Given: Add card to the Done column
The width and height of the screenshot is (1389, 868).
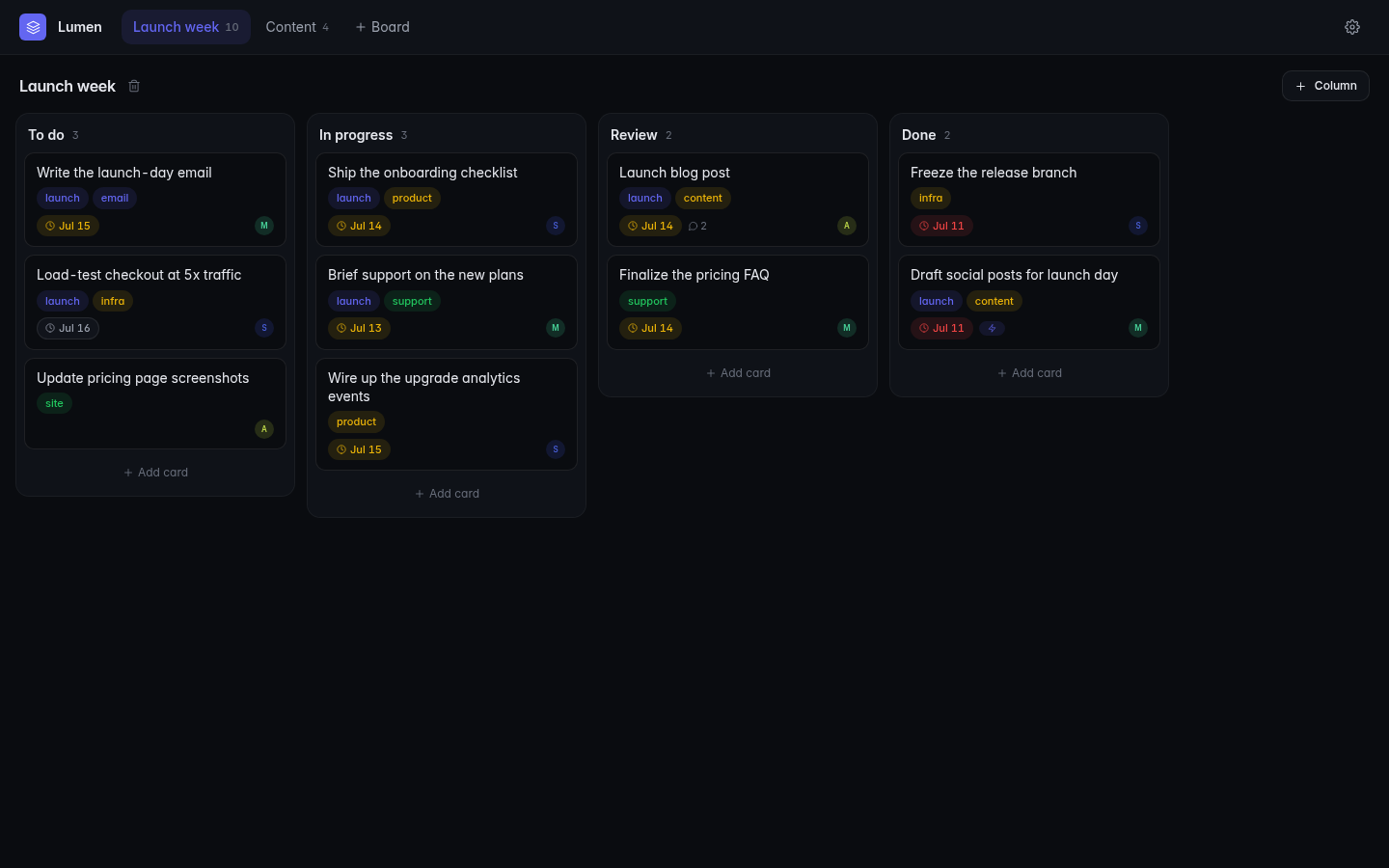Looking at the screenshot, I should pyautogui.click(x=1029, y=373).
